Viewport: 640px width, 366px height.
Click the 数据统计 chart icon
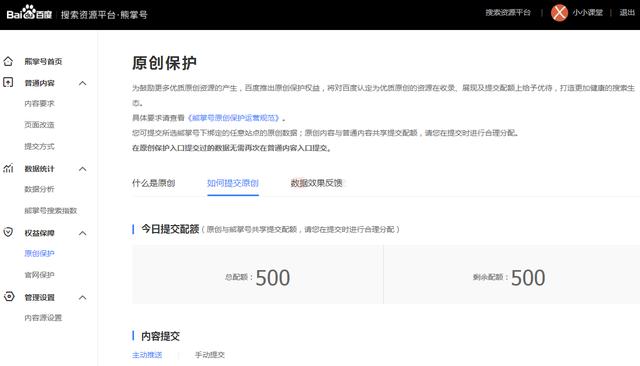click(x=8, y=168)
